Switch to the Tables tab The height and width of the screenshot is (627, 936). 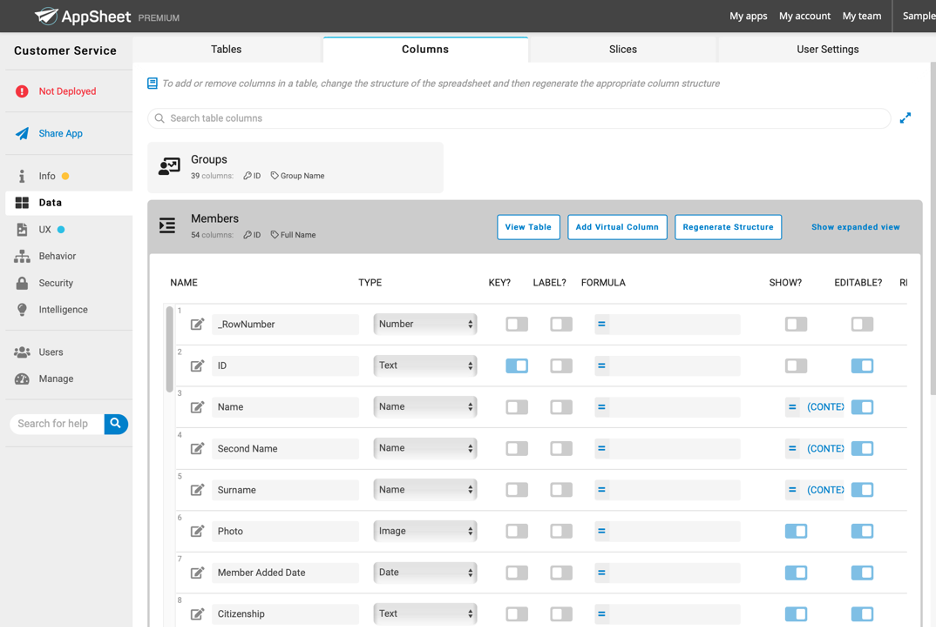coord(226,50)
